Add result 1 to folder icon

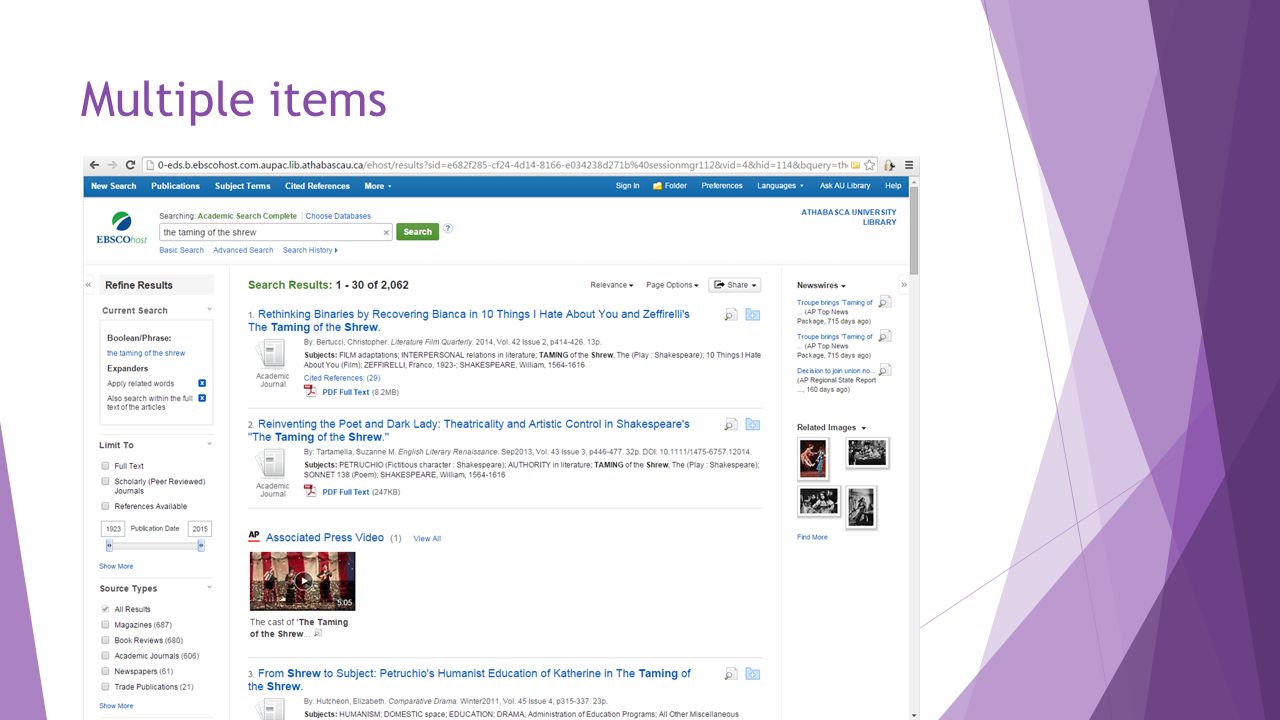752,315
